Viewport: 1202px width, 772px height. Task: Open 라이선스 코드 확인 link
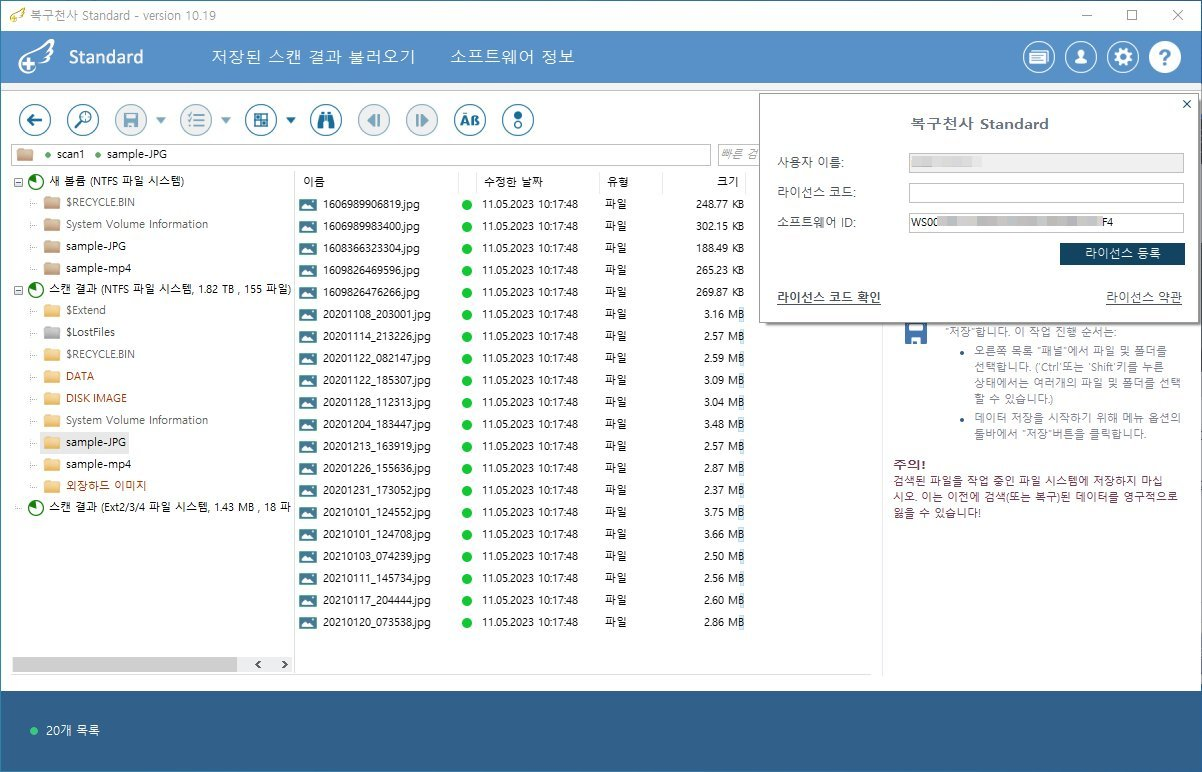829,298
